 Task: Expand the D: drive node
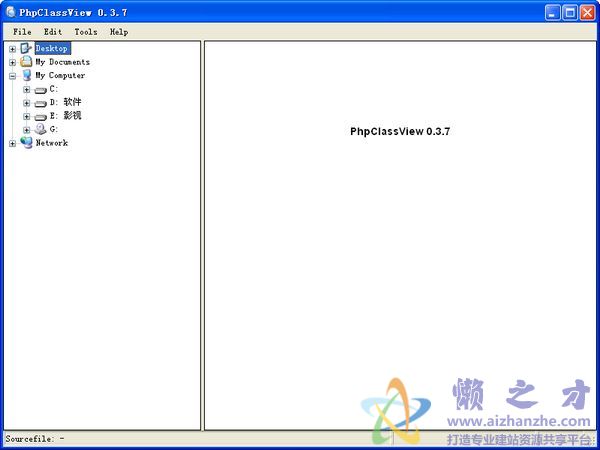(26, 103)
